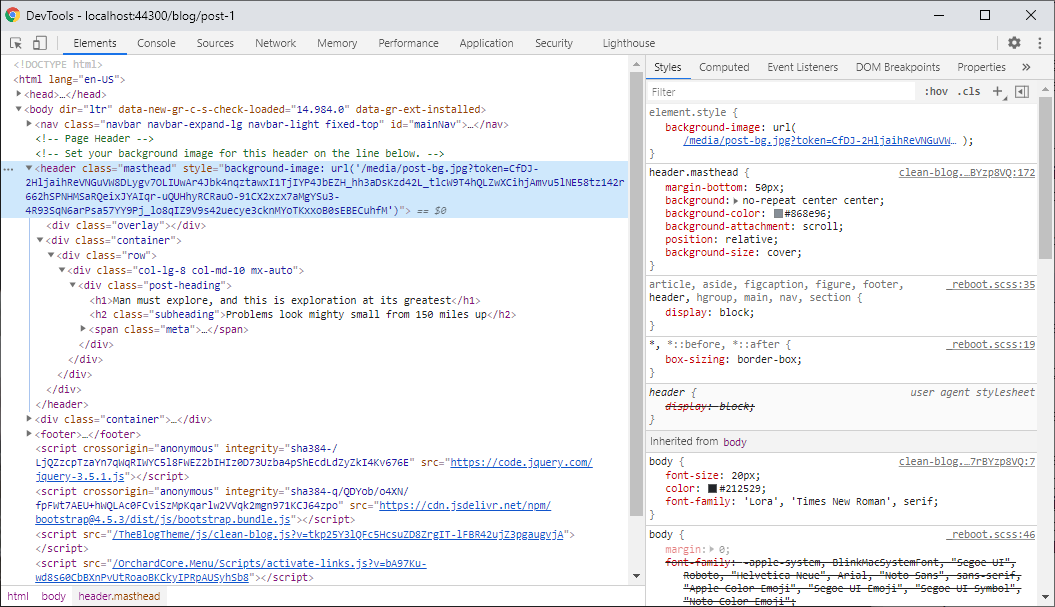1055x607 pixels.
Task: Click the Elements panel scroll up arrow
Action: 636,65
